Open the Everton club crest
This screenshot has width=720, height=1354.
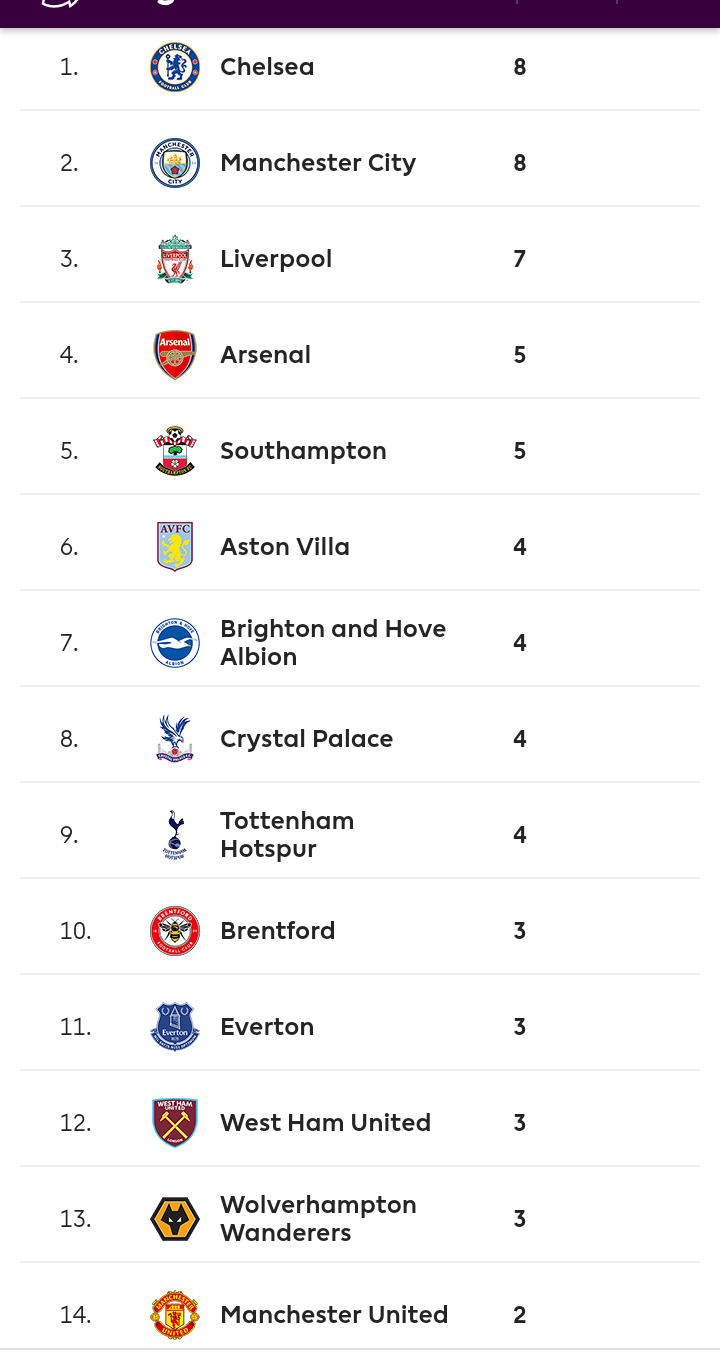click(x=175, y=1027)
